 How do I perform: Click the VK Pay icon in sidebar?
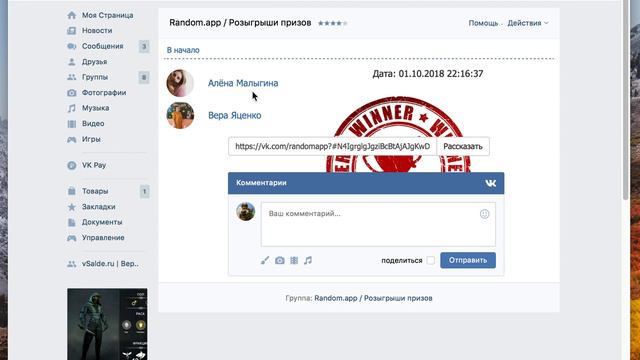pyautogui.click(x=71, y=165)
